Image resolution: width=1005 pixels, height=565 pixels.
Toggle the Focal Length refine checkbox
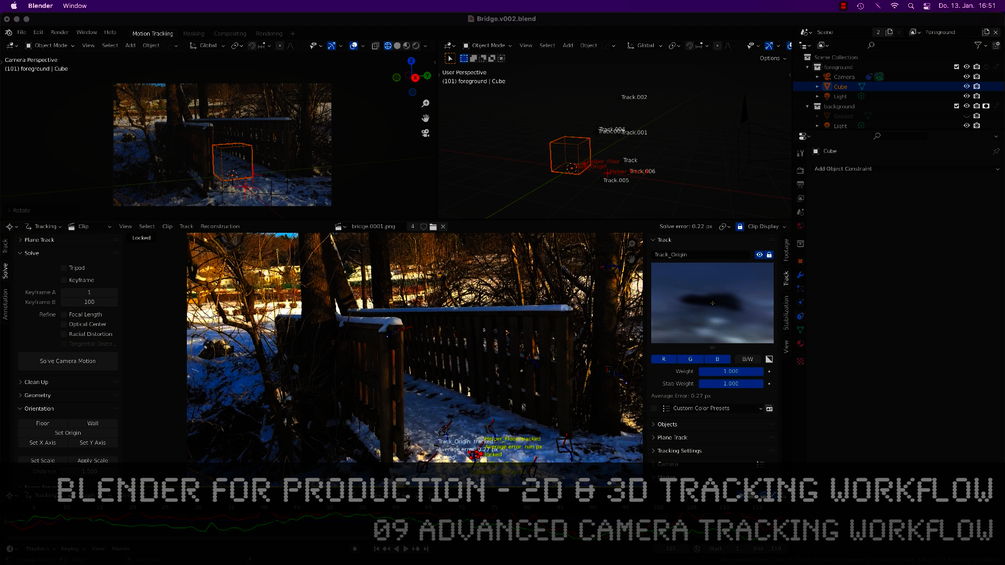point(63,315)
